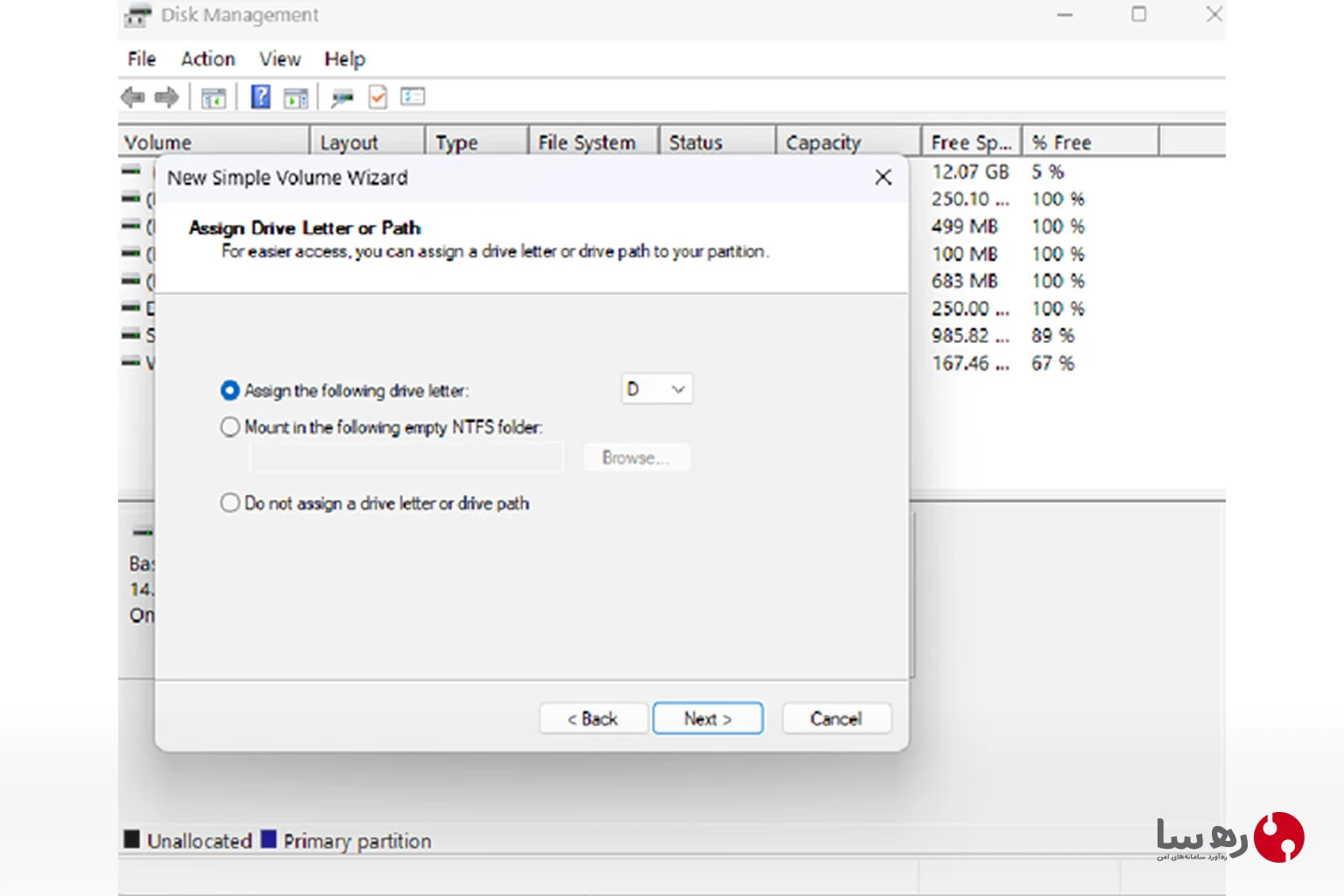This screenshot has height=896, width=1344.
Task: Click the document checkmark toolbar icon
Action: [378, 97]
